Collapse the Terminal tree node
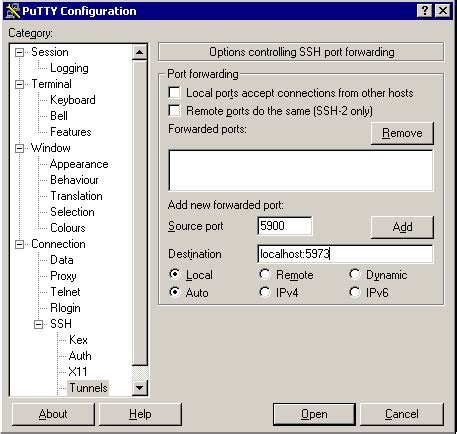Viewport: 457px width, 434px height. (x=20, y=84)
